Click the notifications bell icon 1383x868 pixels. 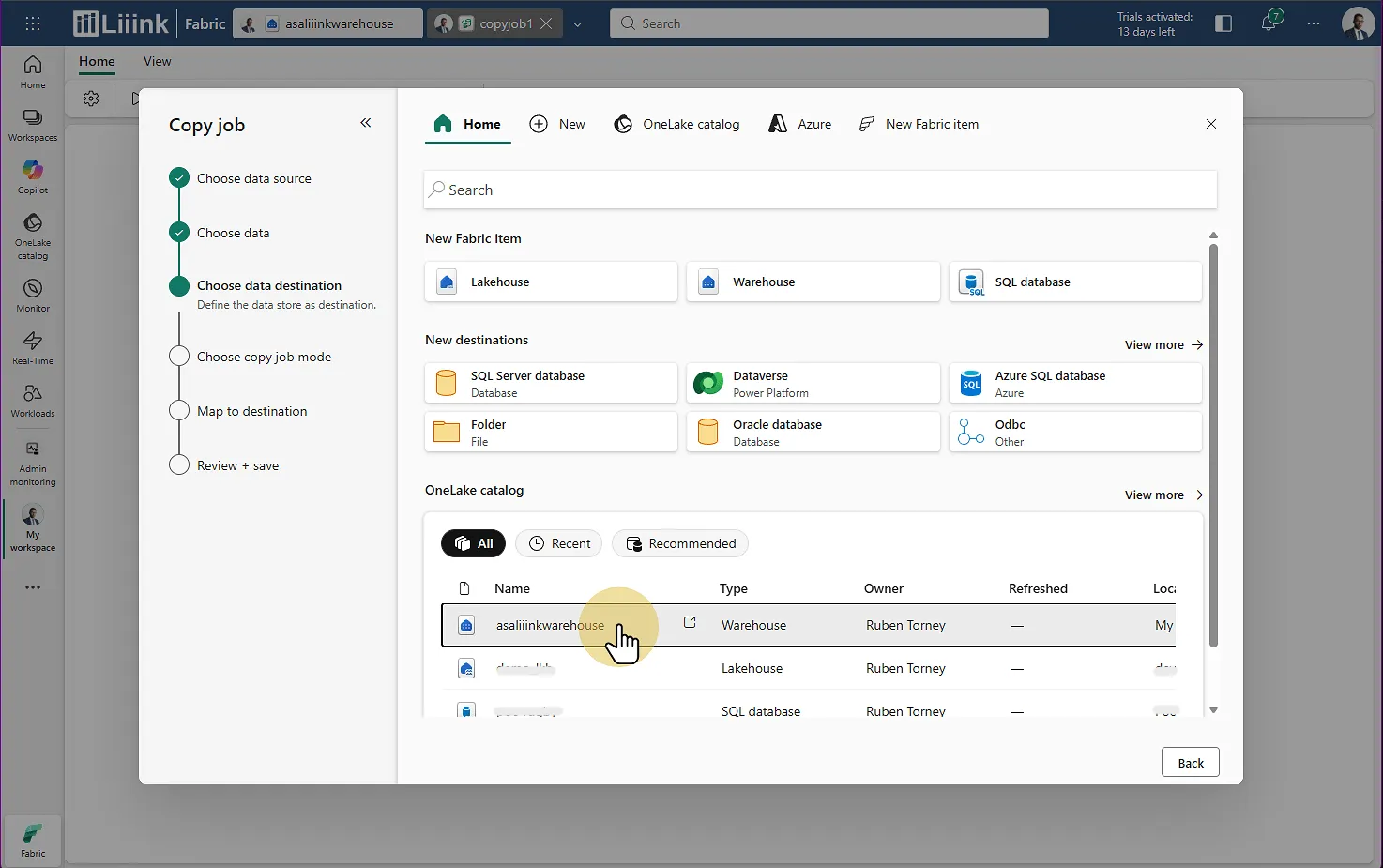coord(1269,23)
